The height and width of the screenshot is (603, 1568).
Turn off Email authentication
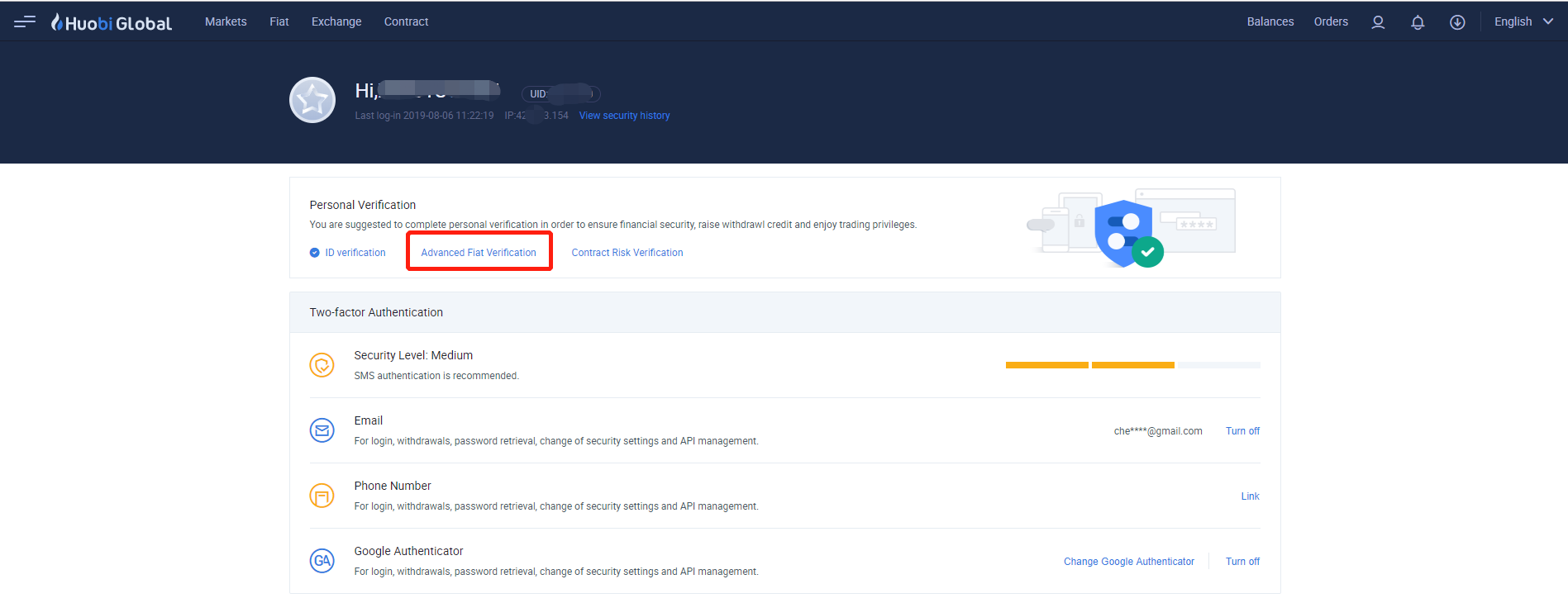(x=1242, y=431)
